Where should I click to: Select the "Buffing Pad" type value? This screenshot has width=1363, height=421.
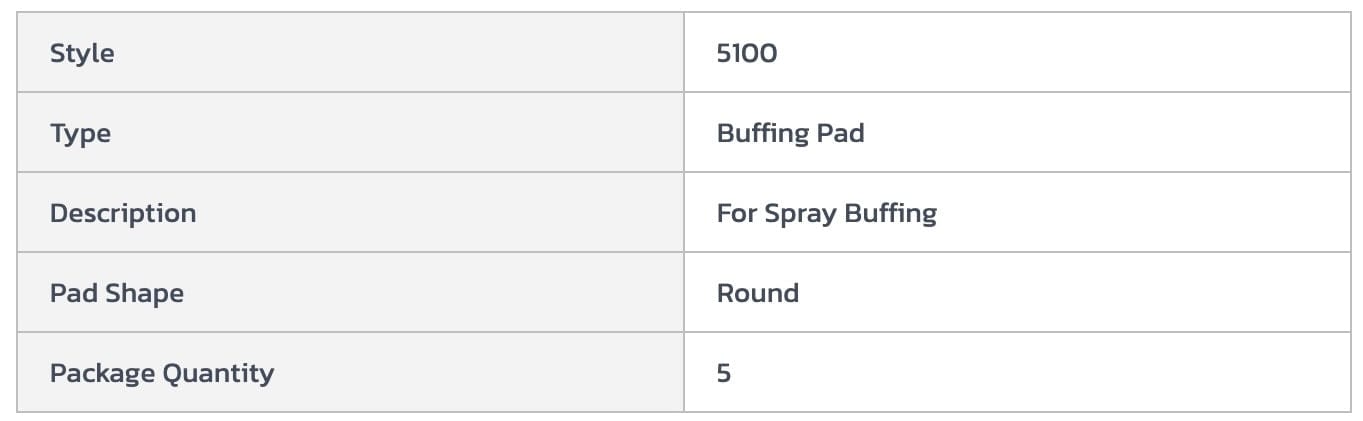point(790,133)
